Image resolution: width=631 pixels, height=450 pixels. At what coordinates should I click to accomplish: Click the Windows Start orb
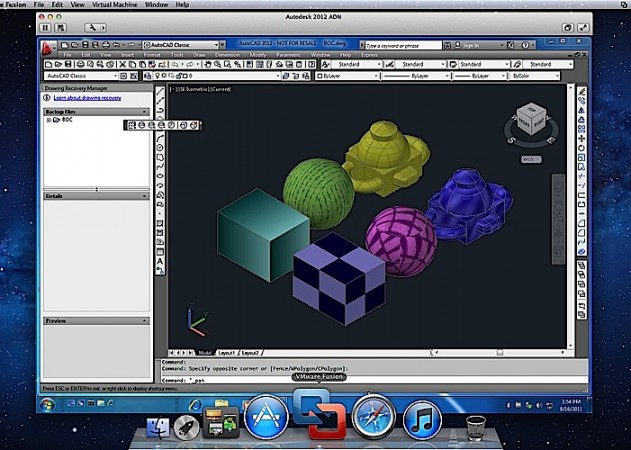pyautogui.click(x=46, y=403)
